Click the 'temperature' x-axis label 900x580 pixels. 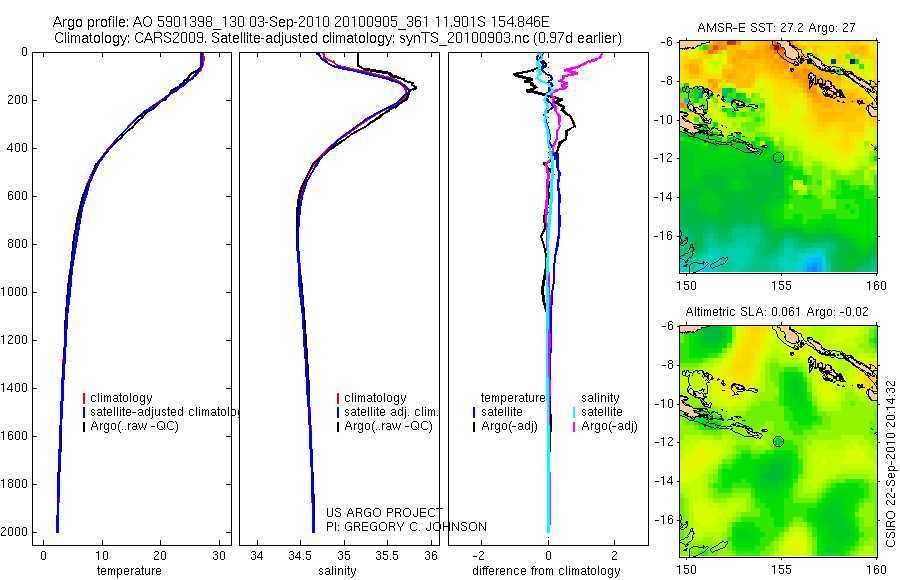tap(129, 571)
